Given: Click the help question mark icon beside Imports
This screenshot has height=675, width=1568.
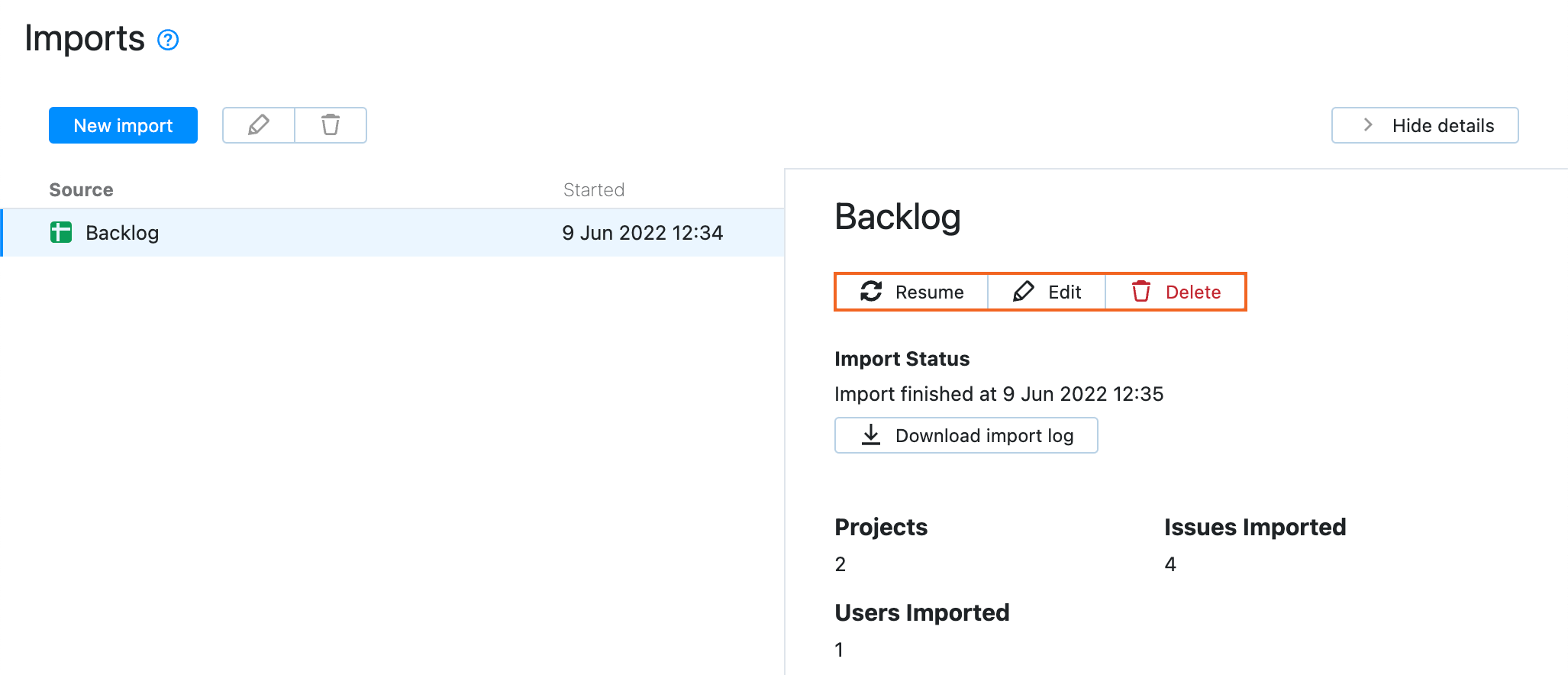Looking at the screenshot, I should pyautogui.click(x=168, y=40).
